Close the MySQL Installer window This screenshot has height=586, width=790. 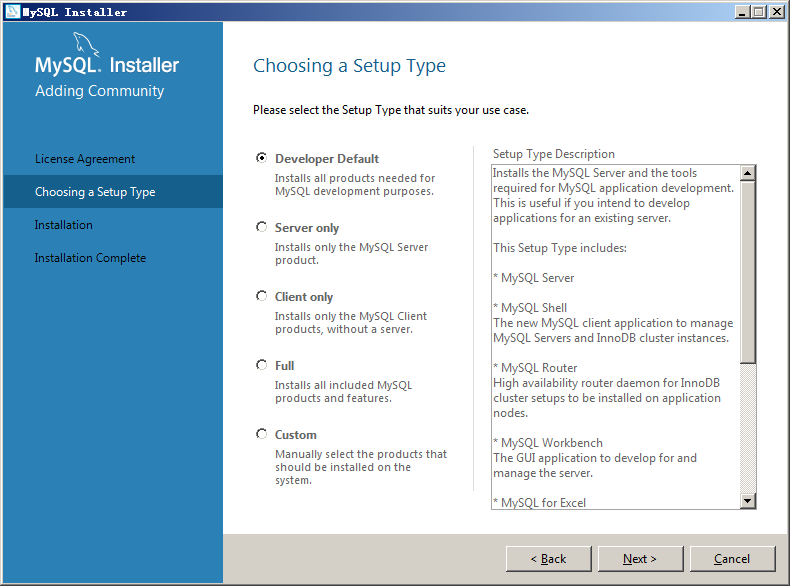coord(776,12)
